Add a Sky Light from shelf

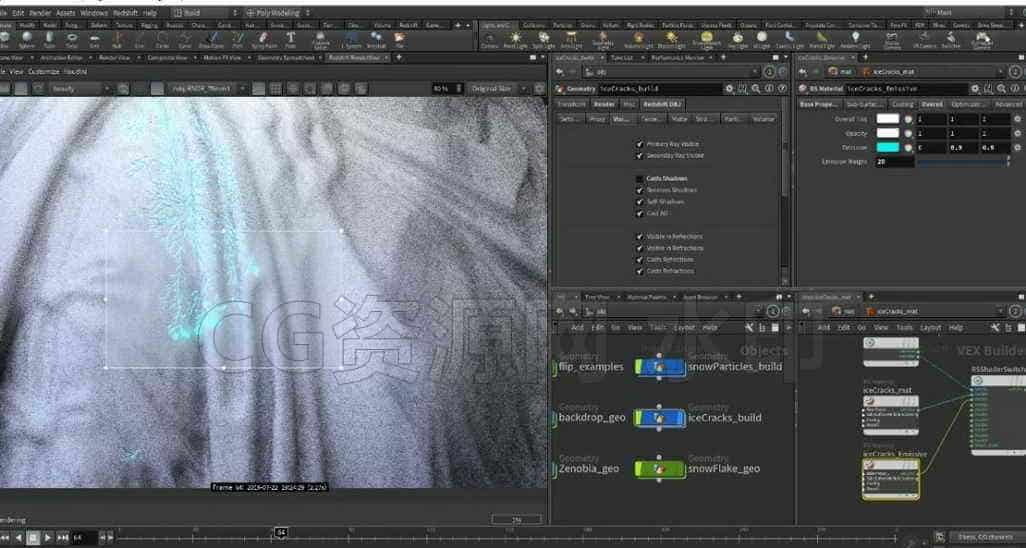point(738,40)
